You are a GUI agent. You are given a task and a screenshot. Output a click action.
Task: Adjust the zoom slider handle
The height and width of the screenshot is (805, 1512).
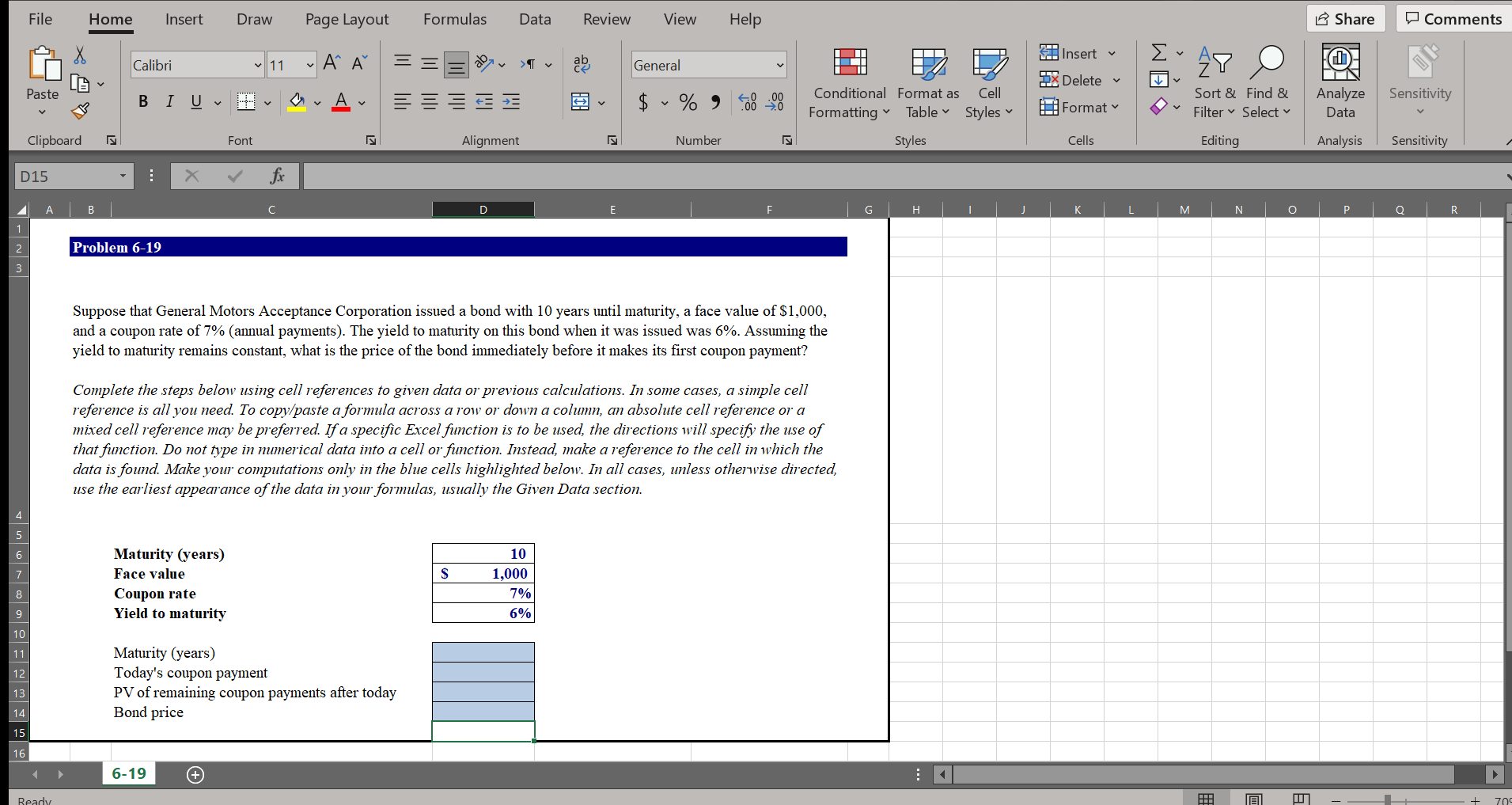pyautogui.click(x=1387, y=799)
